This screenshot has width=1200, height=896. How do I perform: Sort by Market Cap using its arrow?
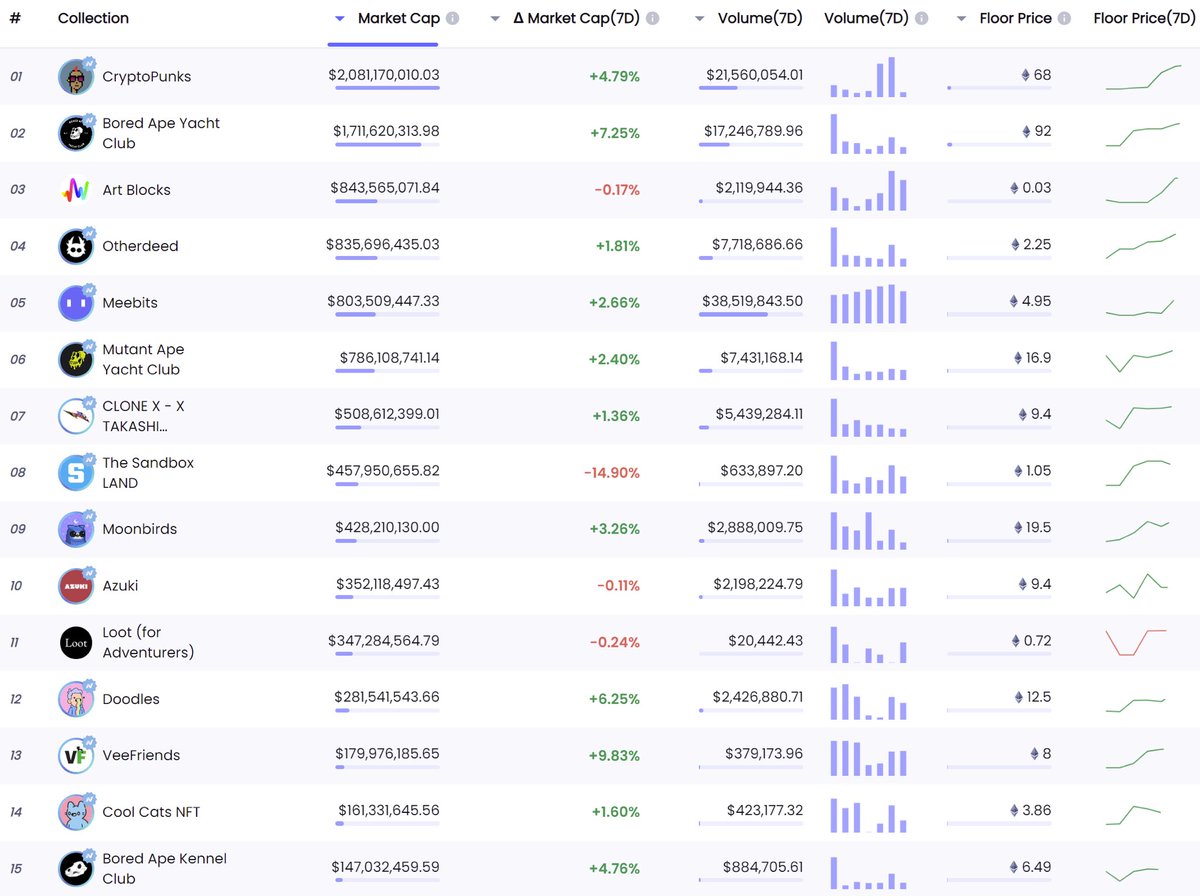pyautogui.click(x=340, y=19)
